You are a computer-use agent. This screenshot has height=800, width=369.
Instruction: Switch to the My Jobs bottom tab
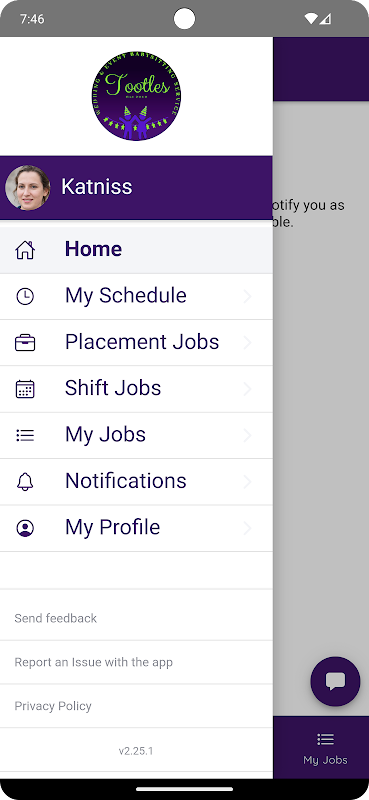pos(325,748)
